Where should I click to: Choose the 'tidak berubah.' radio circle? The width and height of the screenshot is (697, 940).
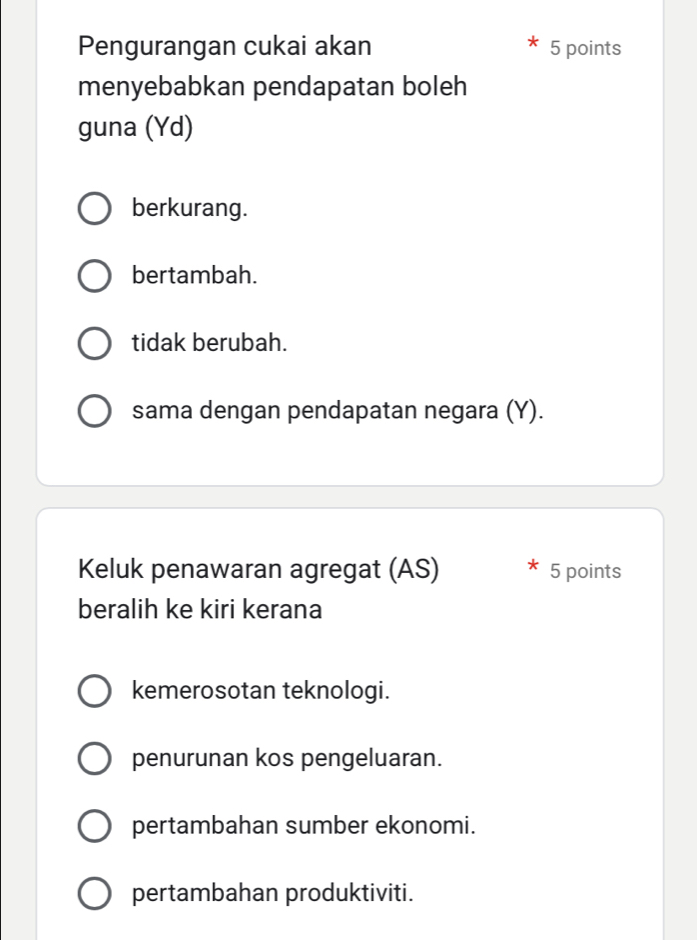(x=95, y=343)
